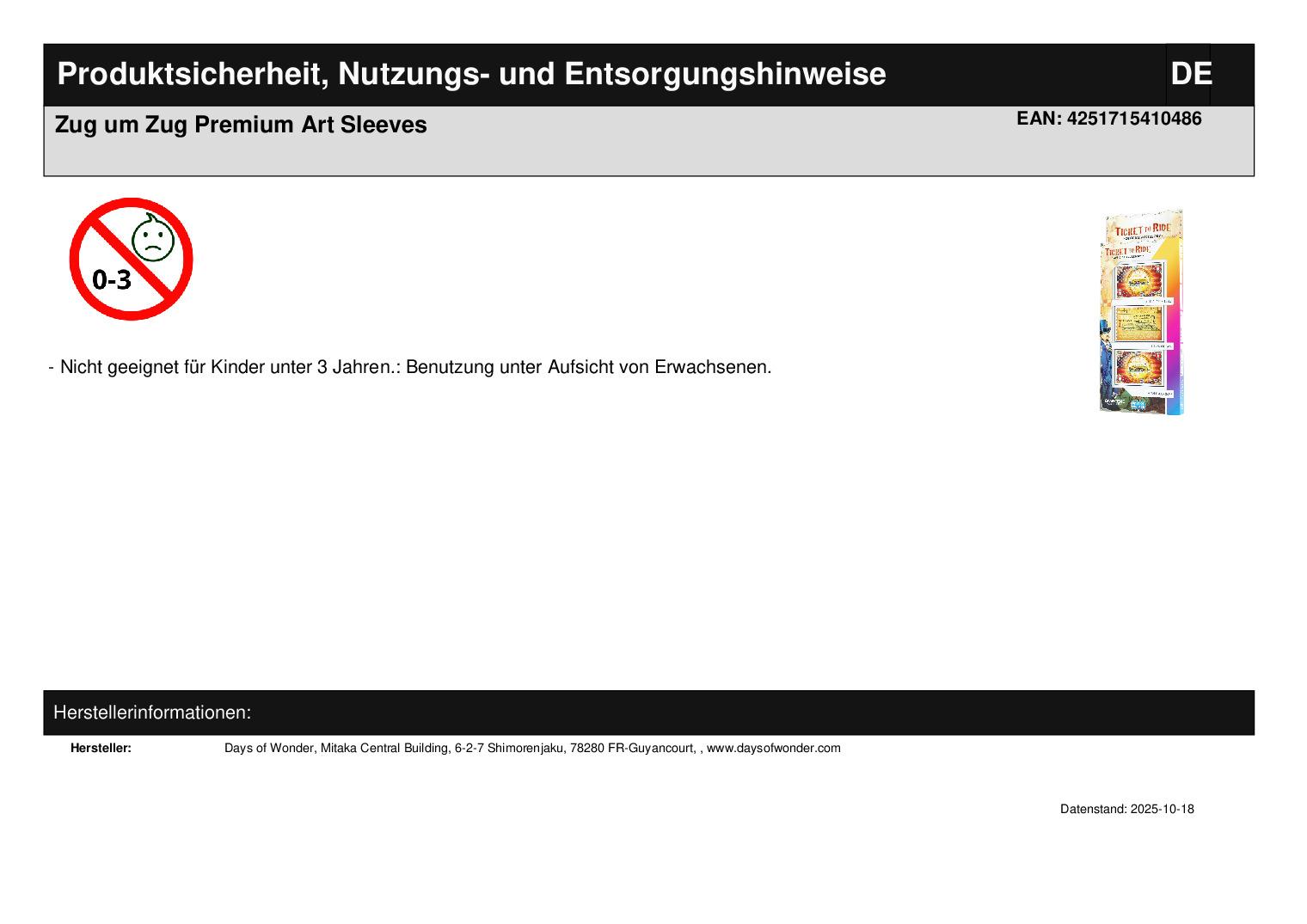Click the 'Produktsicherheit, Nutzungs- und Entsorgungshinweise' heading

[x=471, y=74]
